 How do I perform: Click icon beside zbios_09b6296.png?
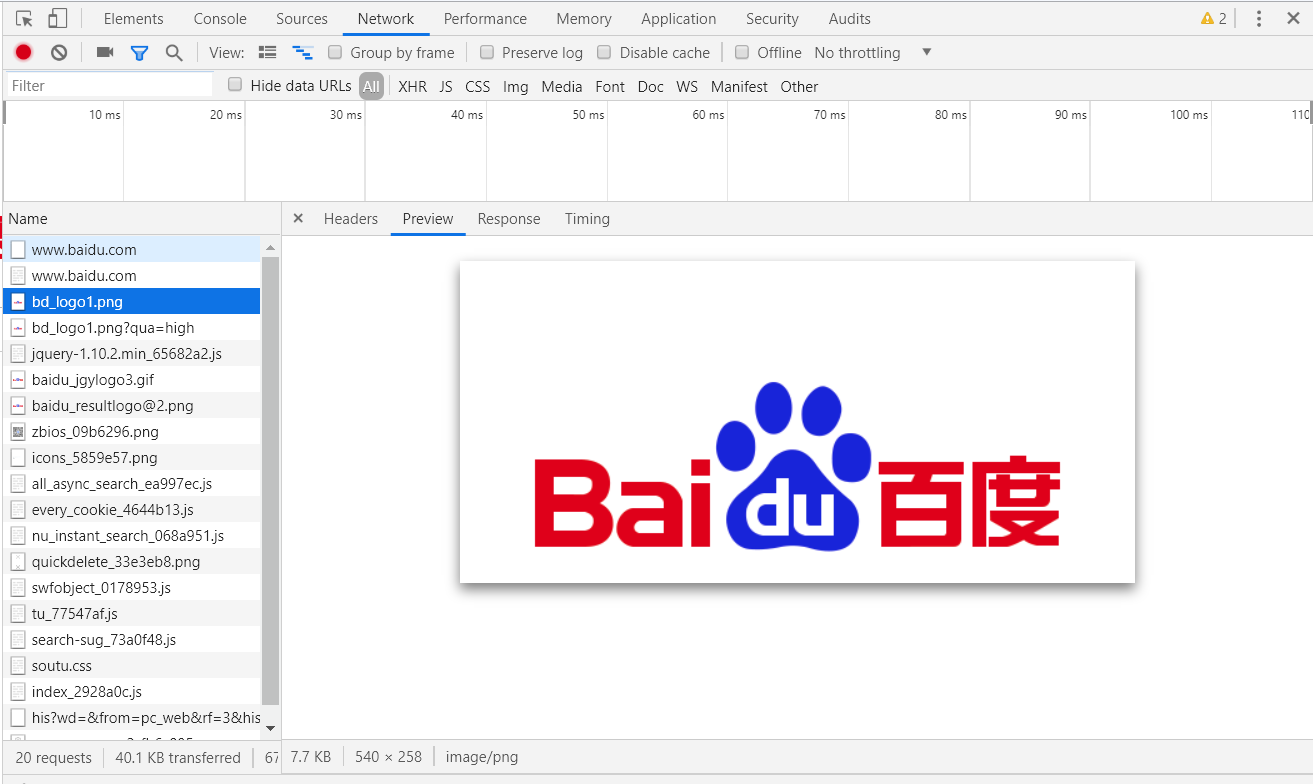18,431
